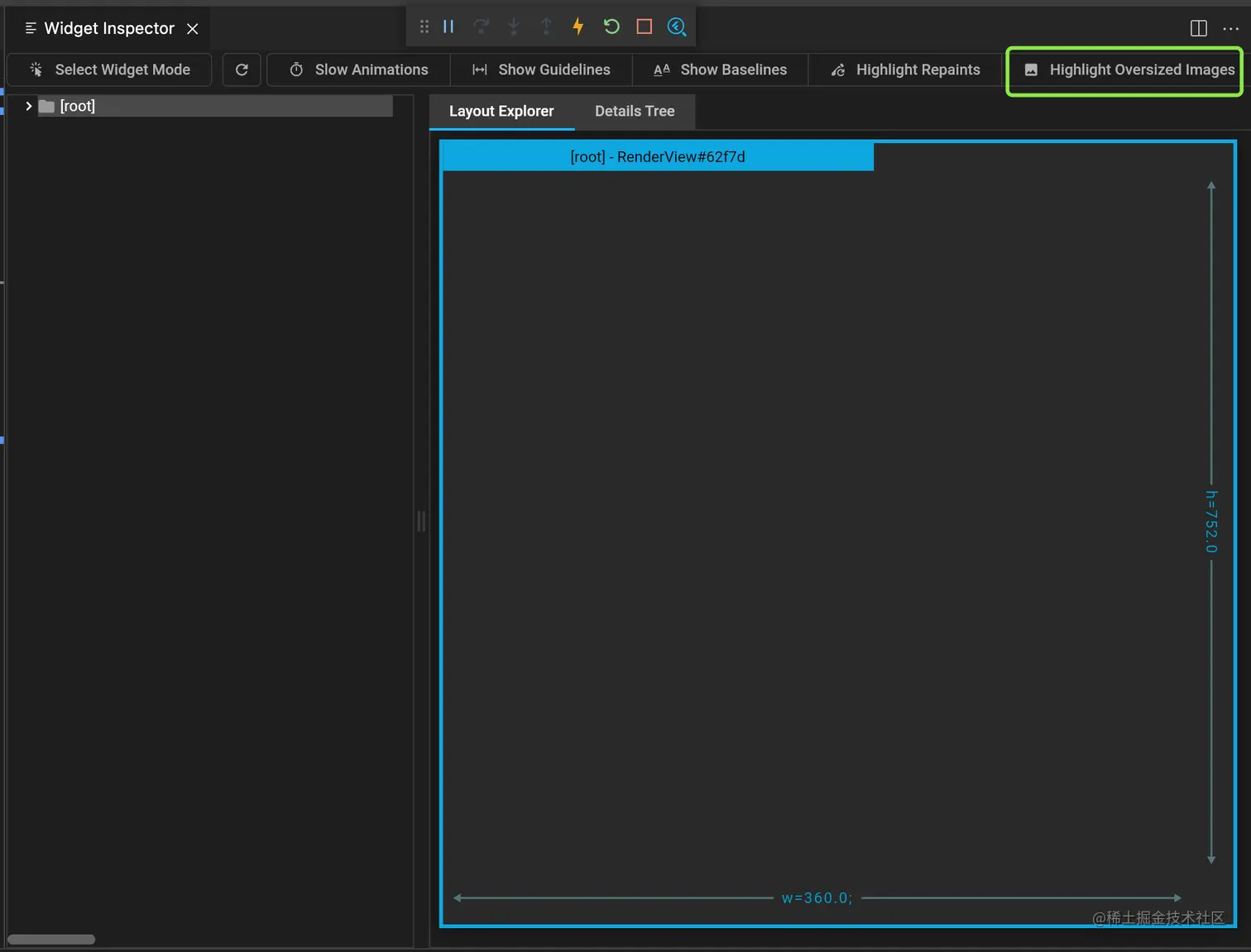Viewport: 1251px width, 952px height.
Task: Click the Step Into debug icon
Action: point(514,26)
